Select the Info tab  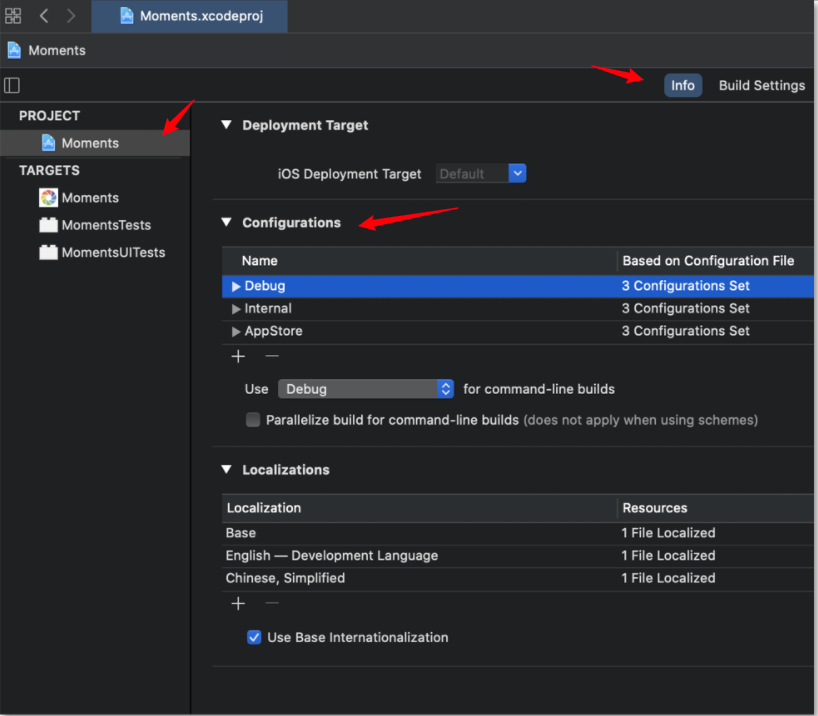(683, 85)
